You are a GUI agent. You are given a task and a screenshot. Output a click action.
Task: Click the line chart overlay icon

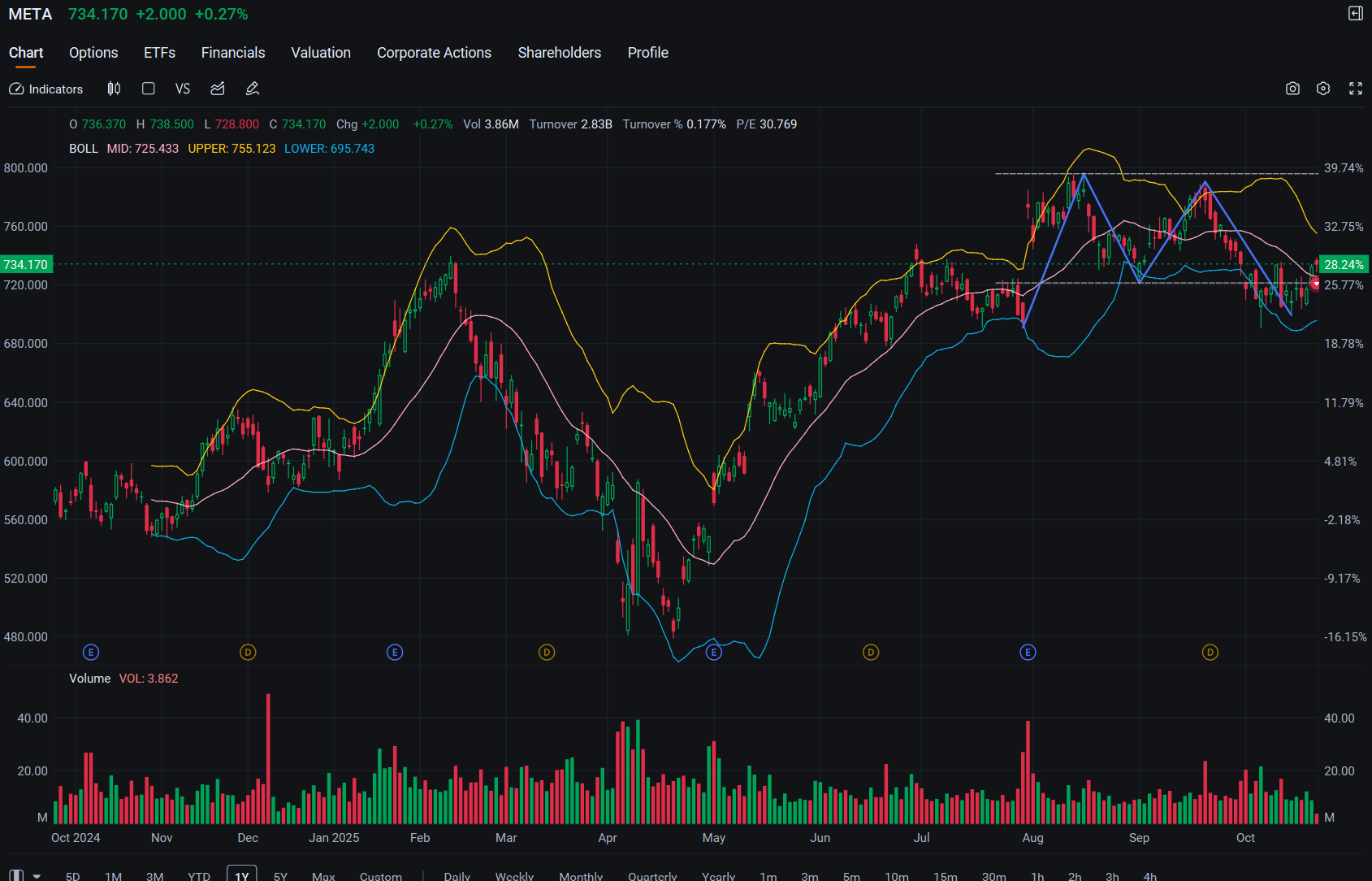click(218, 89)
